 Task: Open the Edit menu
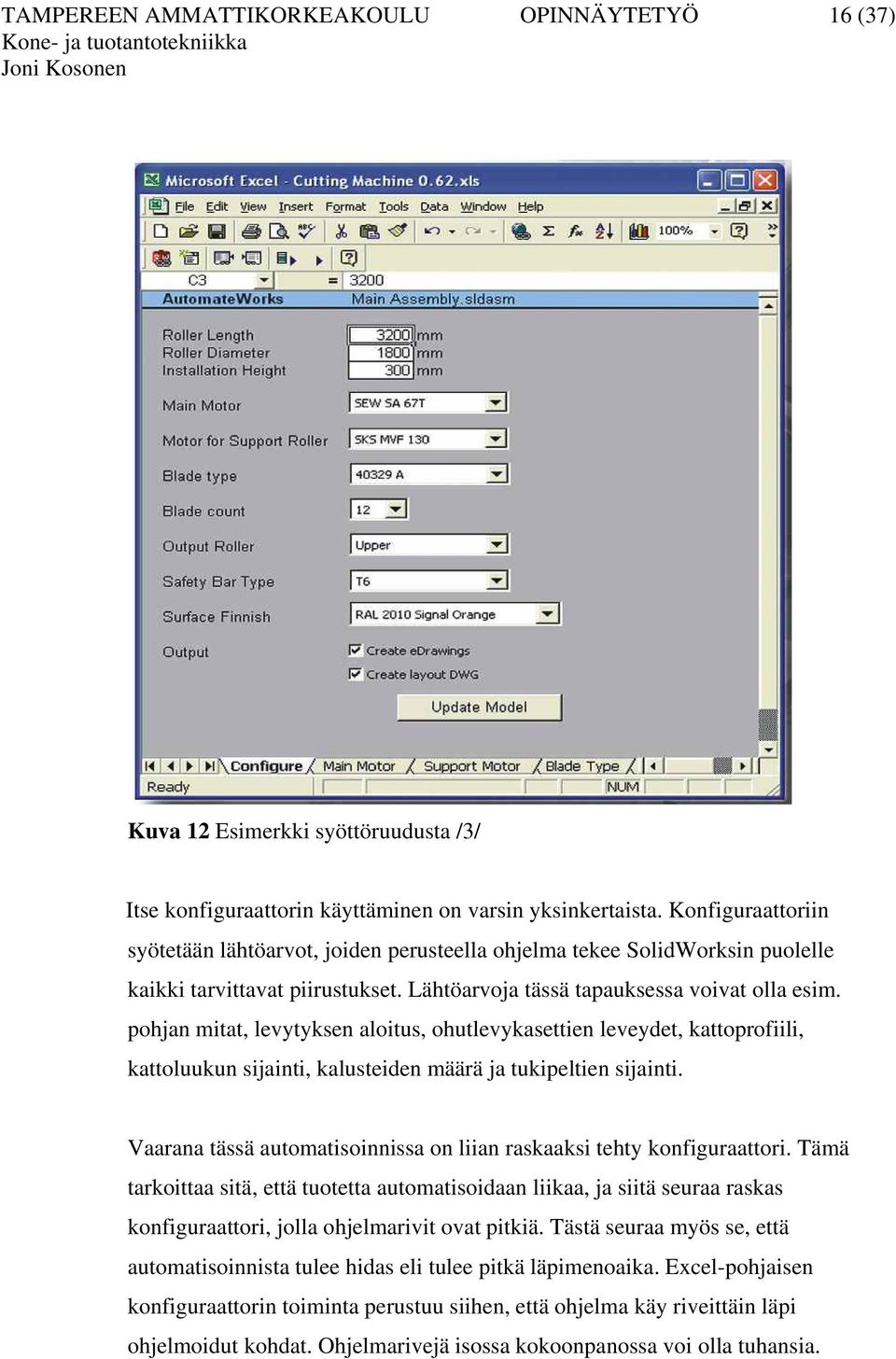click(217, 207)
